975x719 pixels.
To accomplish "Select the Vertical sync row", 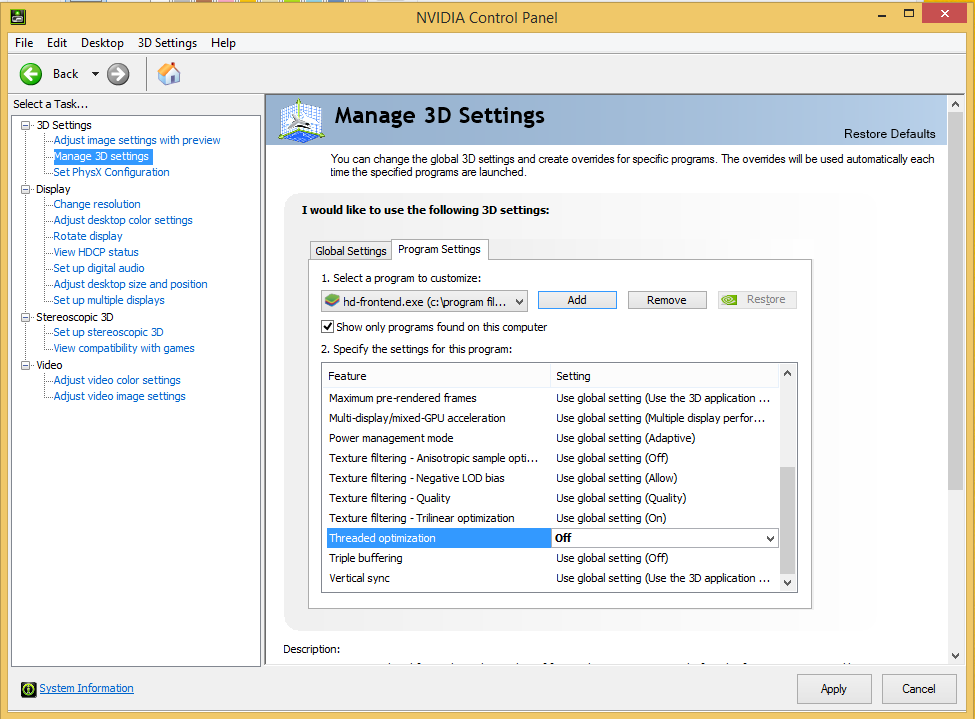I will pyautogui.click(x=552, y=578).
